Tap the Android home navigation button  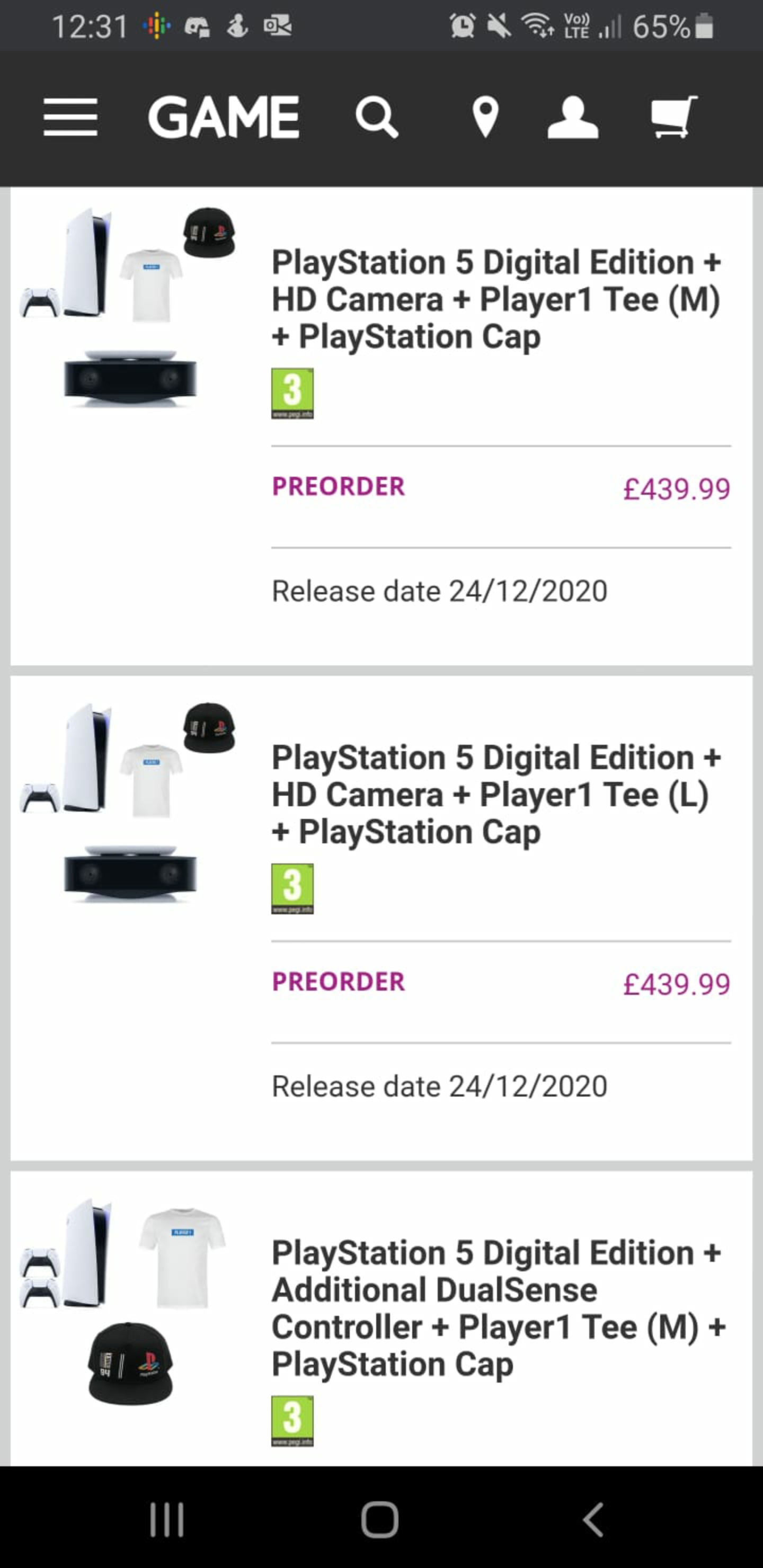380,1520
